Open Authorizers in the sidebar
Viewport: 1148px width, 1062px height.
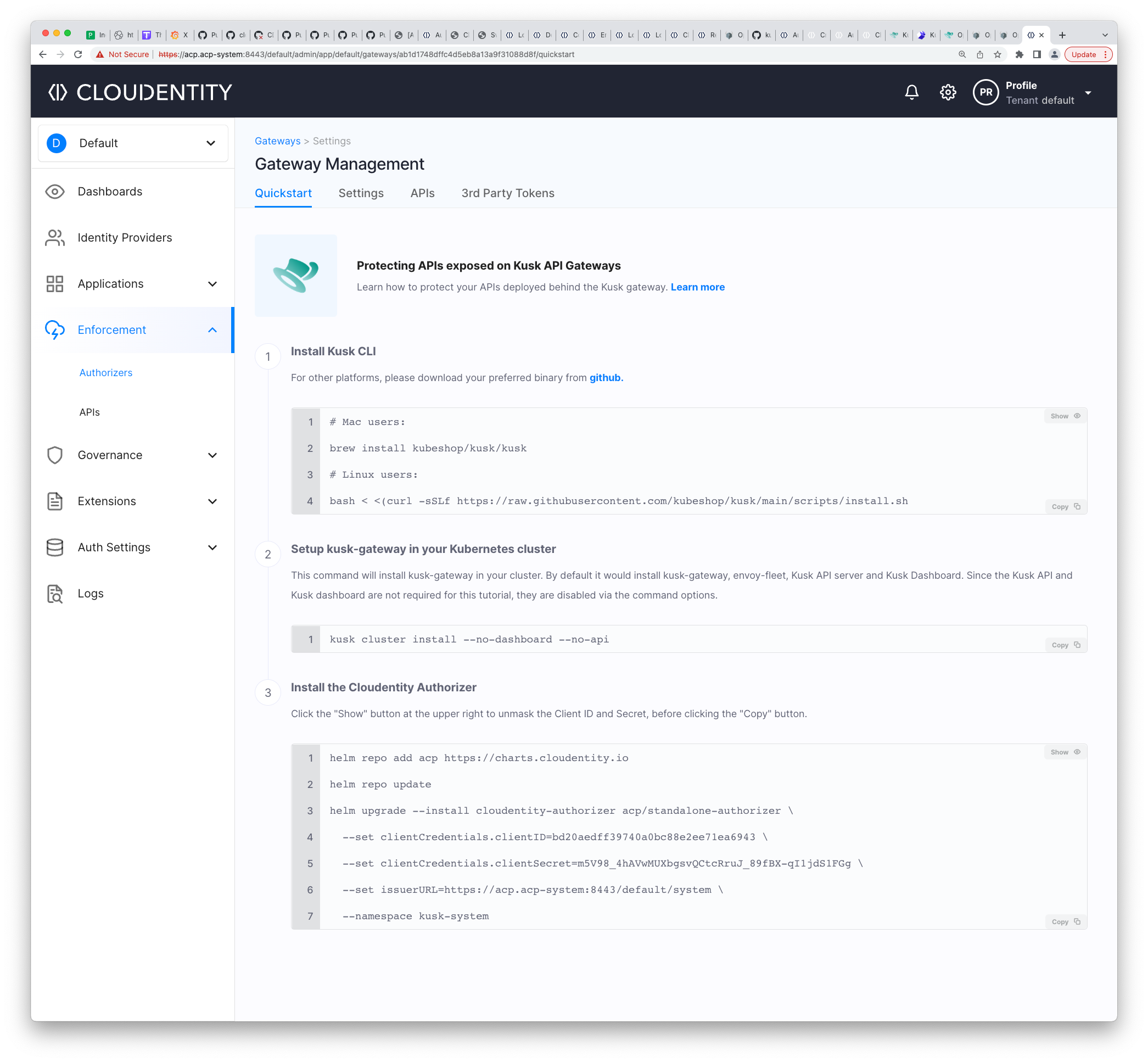(106, 372)
